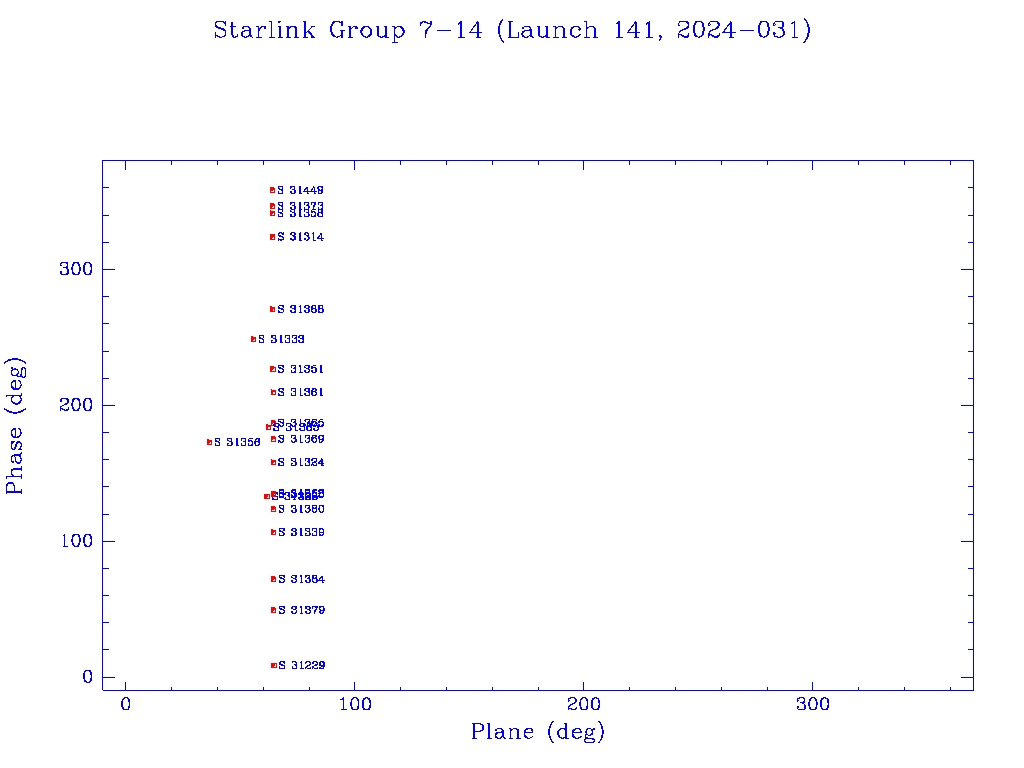The image size is (1024, 768).
Task: Click the 'Plane (deg)' x-axis label
Action: tap(537, 732)
